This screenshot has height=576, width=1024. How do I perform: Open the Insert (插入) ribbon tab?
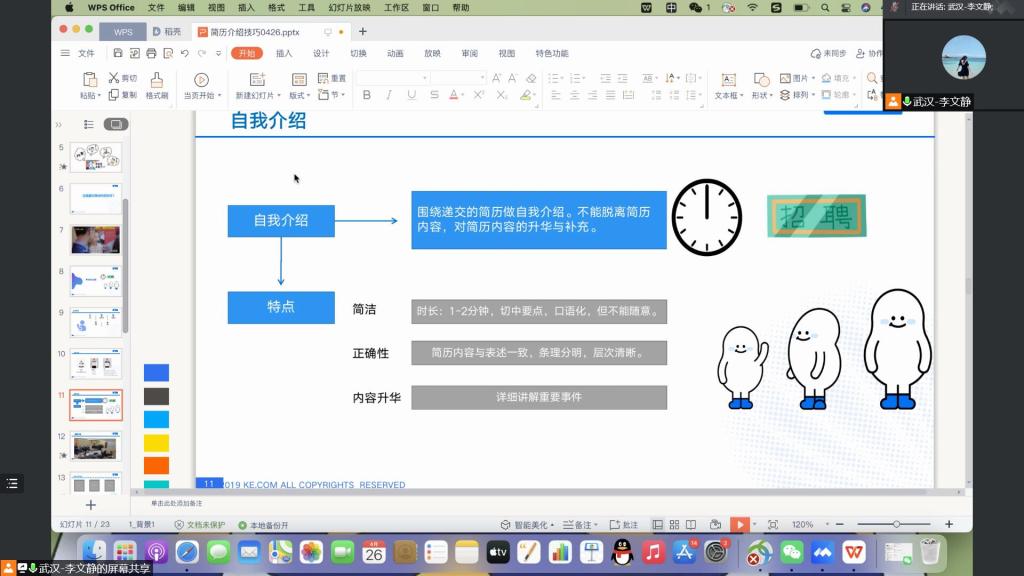(x=284, y=54)
